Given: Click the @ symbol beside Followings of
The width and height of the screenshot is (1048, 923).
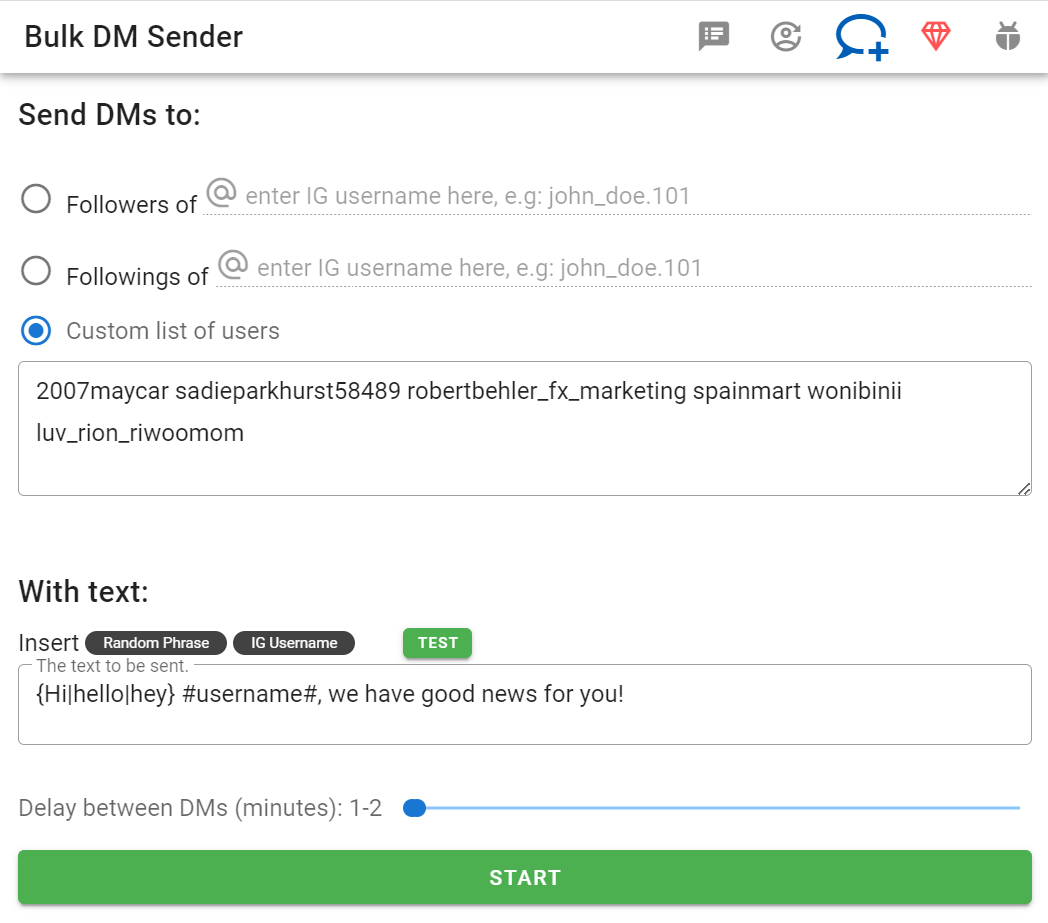Looking at the screenshot, I should coord(233,265).
